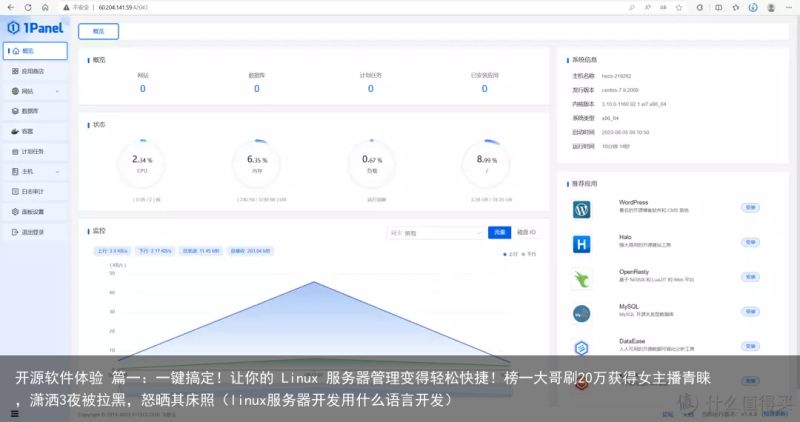The height and width of the screenshot is (422, 800).
Task: Click the CPU usage gauge 2.34%
Action: click(142, 164)
